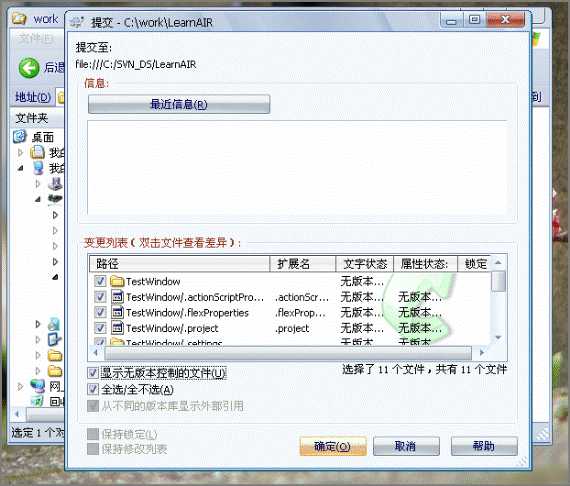Click the change list vertical scrollbar thumb
The height and width of the screenshot is (486, 570).
[x=498, y=281]
